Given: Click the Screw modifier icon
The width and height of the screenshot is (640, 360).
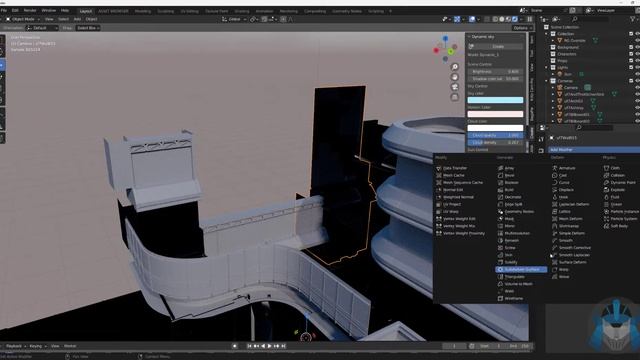Looking at the screenshot, I should pyautogui.click(x=500, y=248).
